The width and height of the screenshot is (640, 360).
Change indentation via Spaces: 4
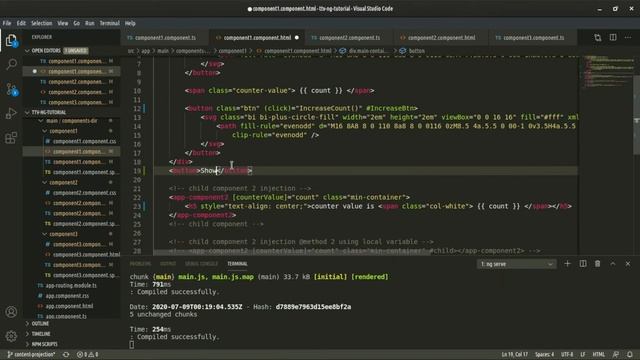[544, 354]
